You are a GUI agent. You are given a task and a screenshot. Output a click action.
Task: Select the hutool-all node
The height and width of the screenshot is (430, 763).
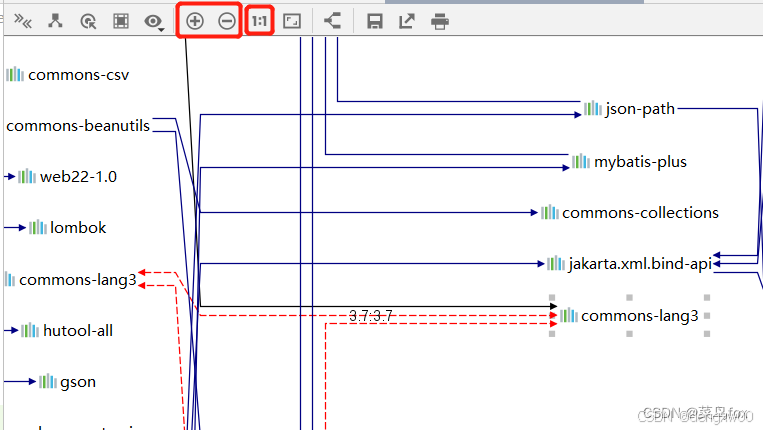point(67,331)
